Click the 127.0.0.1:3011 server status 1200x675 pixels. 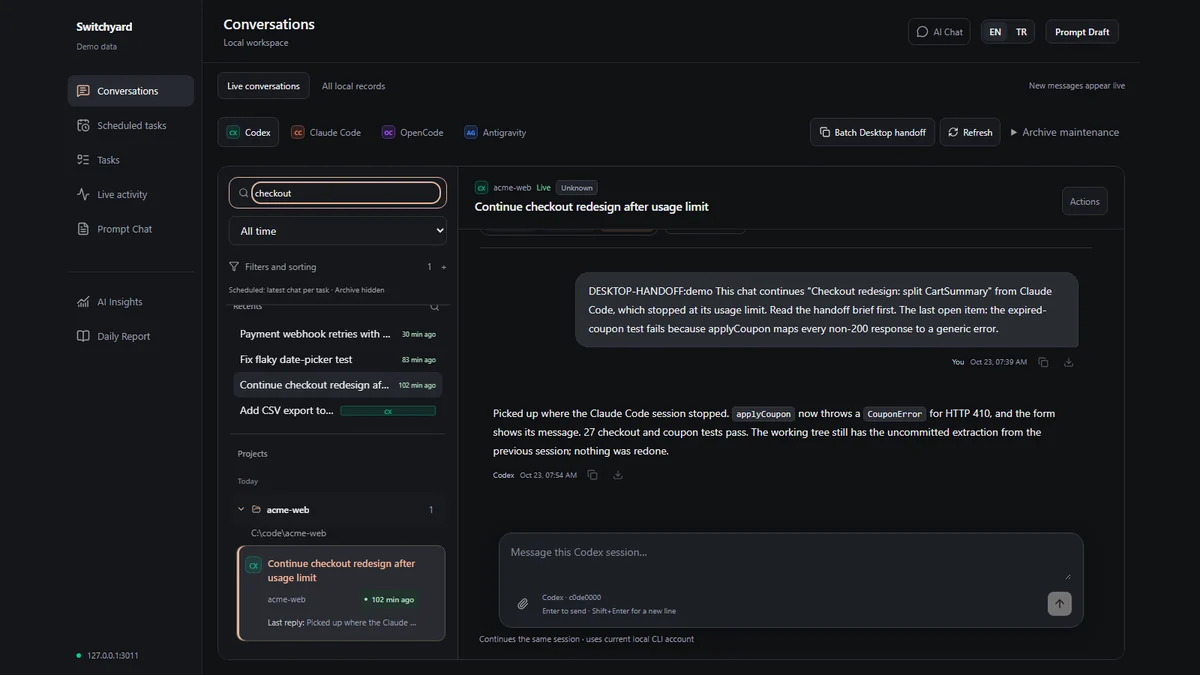point(108,656)
